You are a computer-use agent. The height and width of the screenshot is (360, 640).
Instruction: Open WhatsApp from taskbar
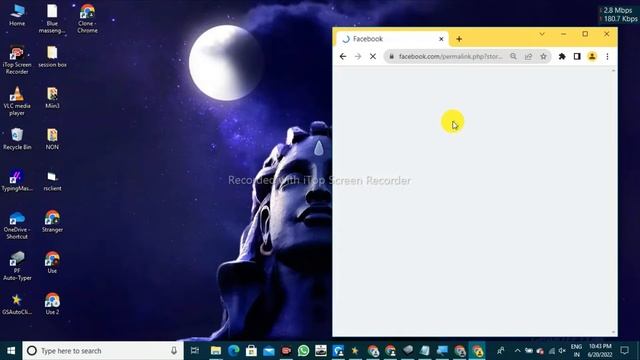[x=303, y=351]
